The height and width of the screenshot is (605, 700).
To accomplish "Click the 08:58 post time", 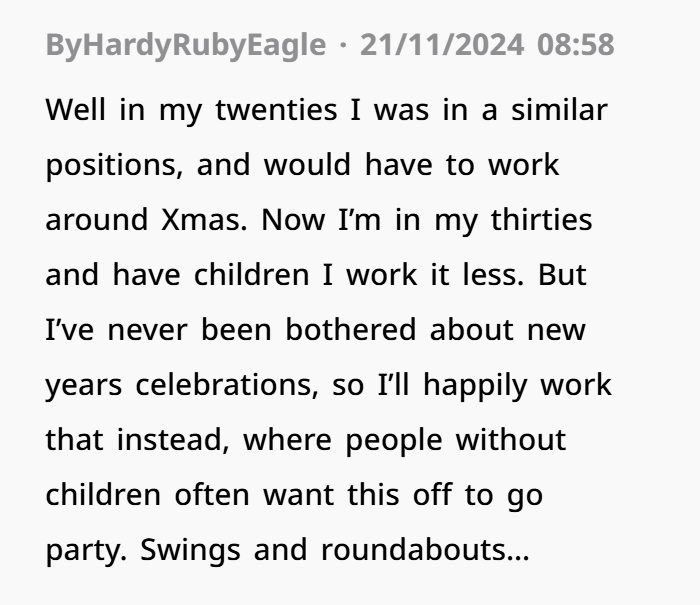I will point(576,45).
